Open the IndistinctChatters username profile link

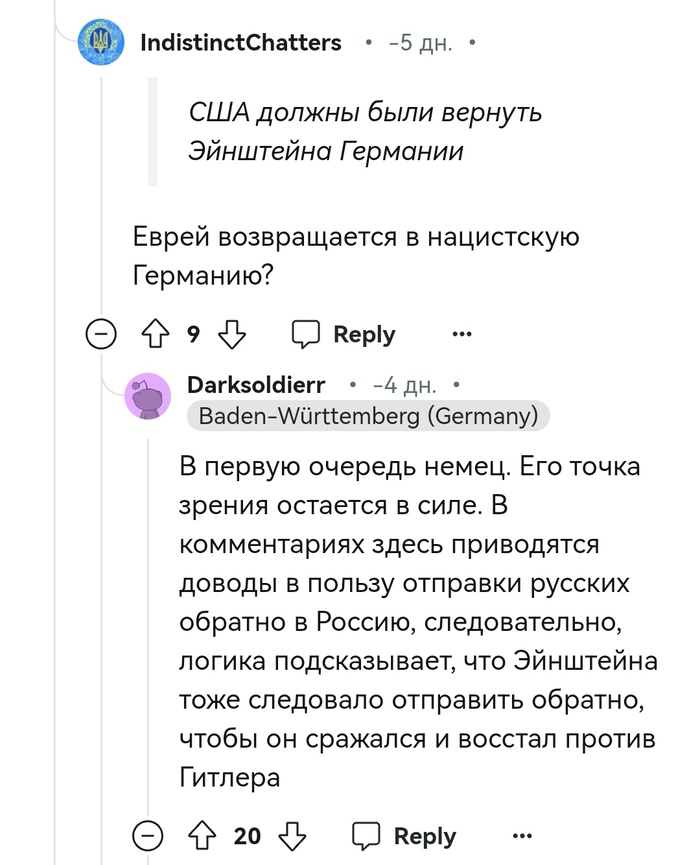(x=241, y=43)
